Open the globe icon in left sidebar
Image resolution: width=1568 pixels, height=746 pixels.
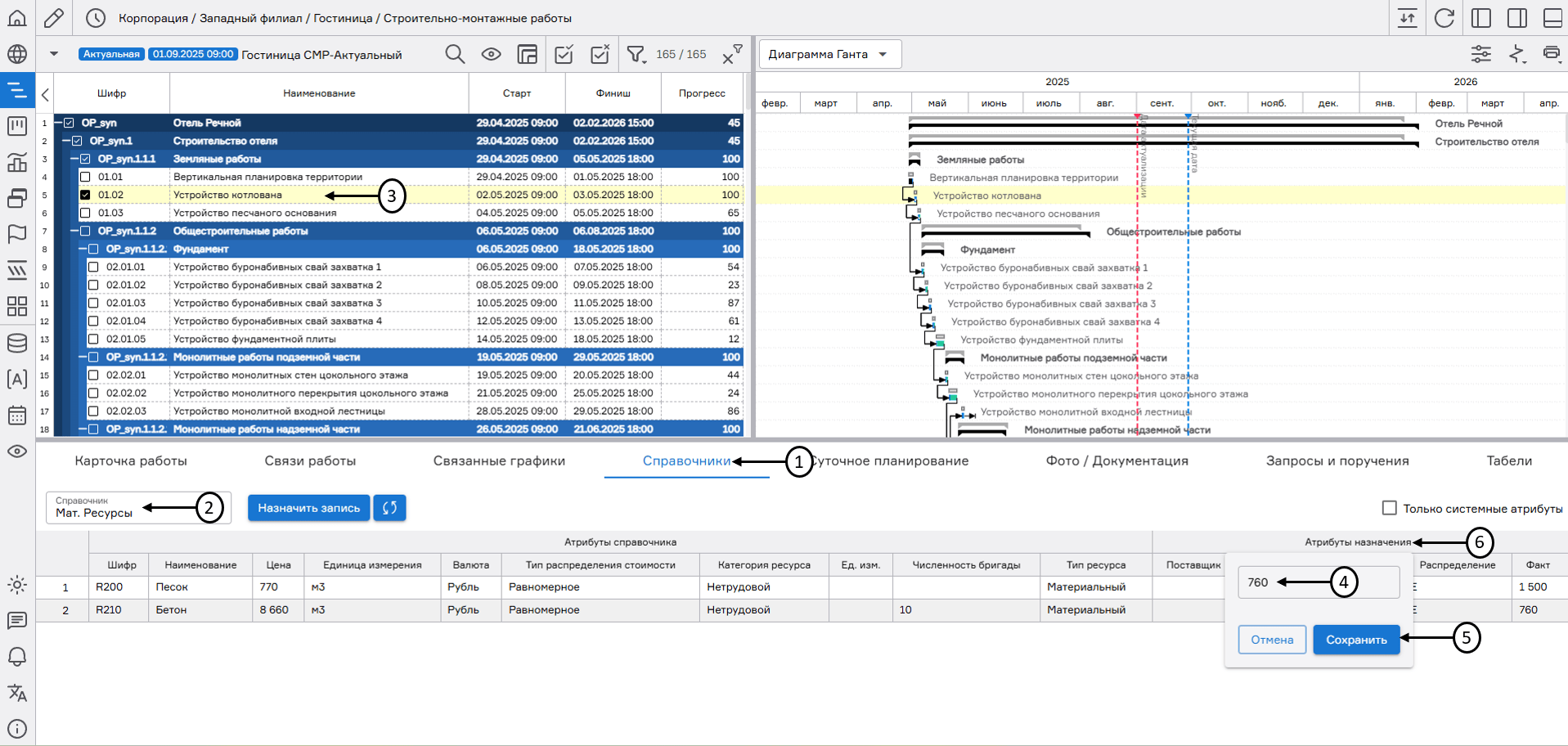(17, 55)
